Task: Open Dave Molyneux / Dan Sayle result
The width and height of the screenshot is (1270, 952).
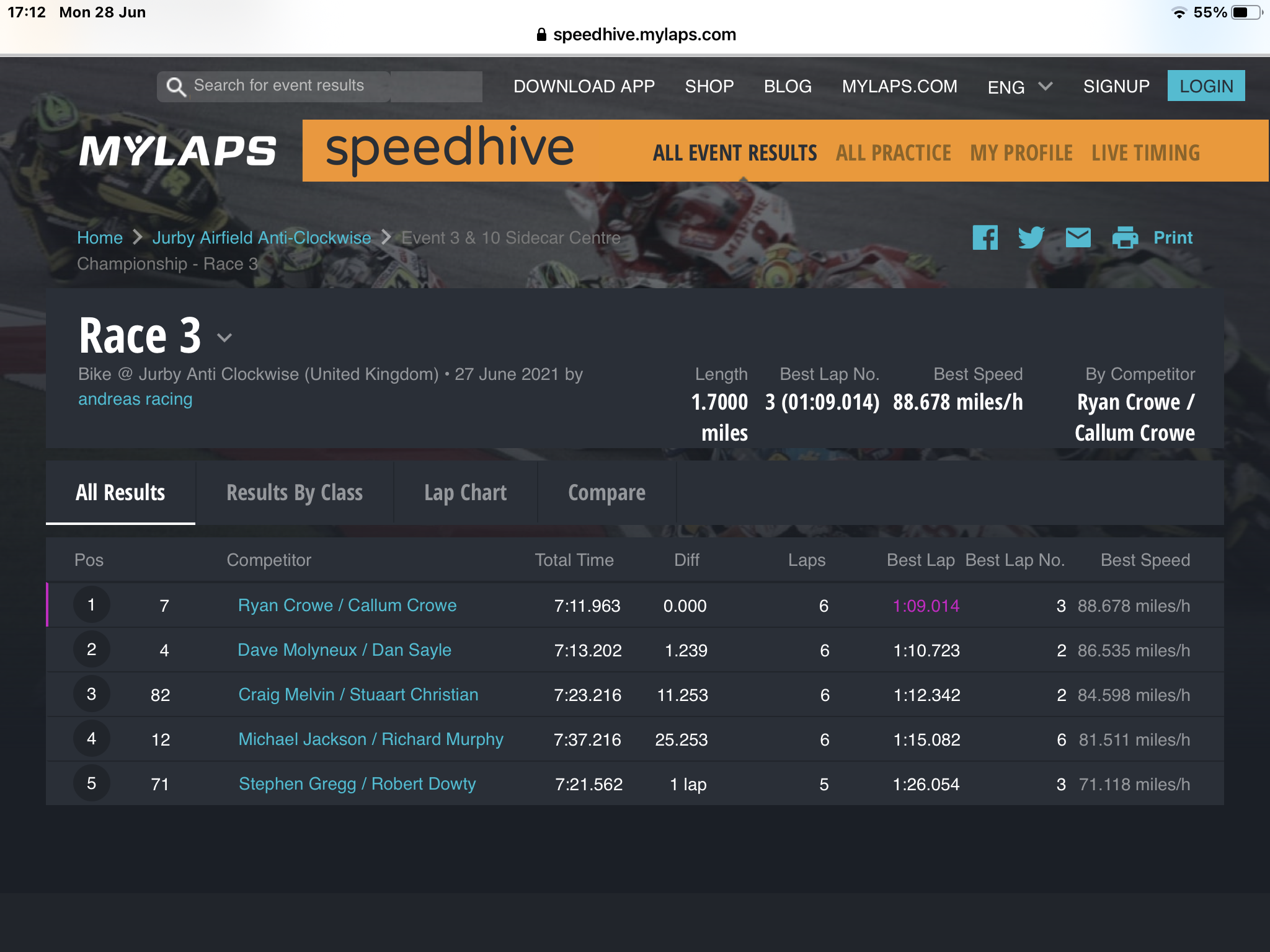Action: click(x=344, y=650)
